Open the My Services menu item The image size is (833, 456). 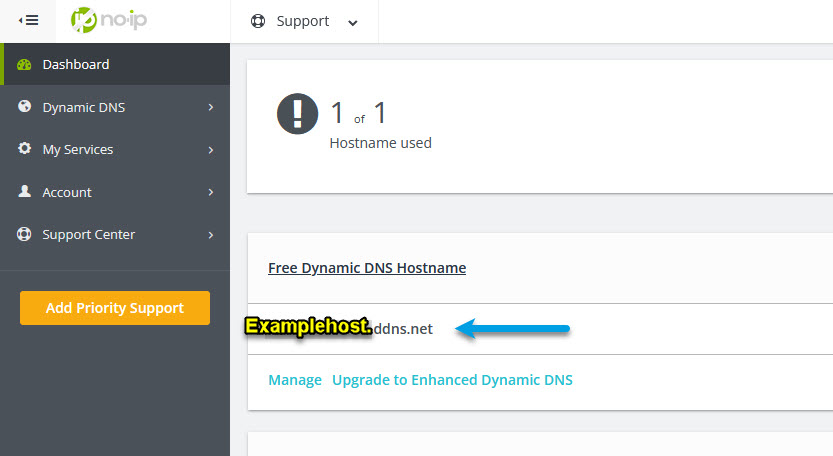tap(78, 149)
